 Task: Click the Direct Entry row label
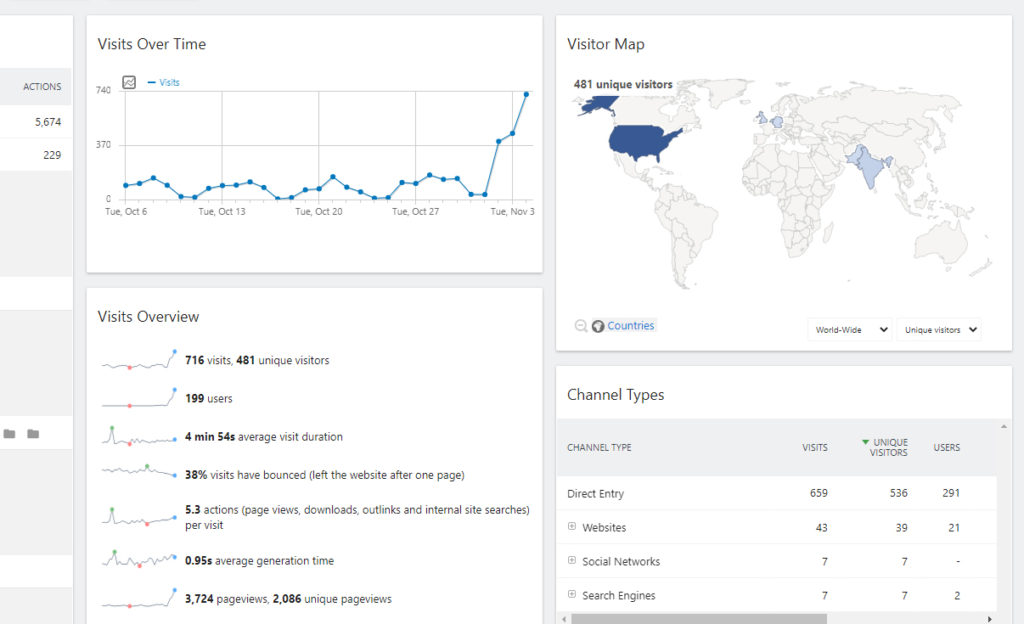point(595,493)
